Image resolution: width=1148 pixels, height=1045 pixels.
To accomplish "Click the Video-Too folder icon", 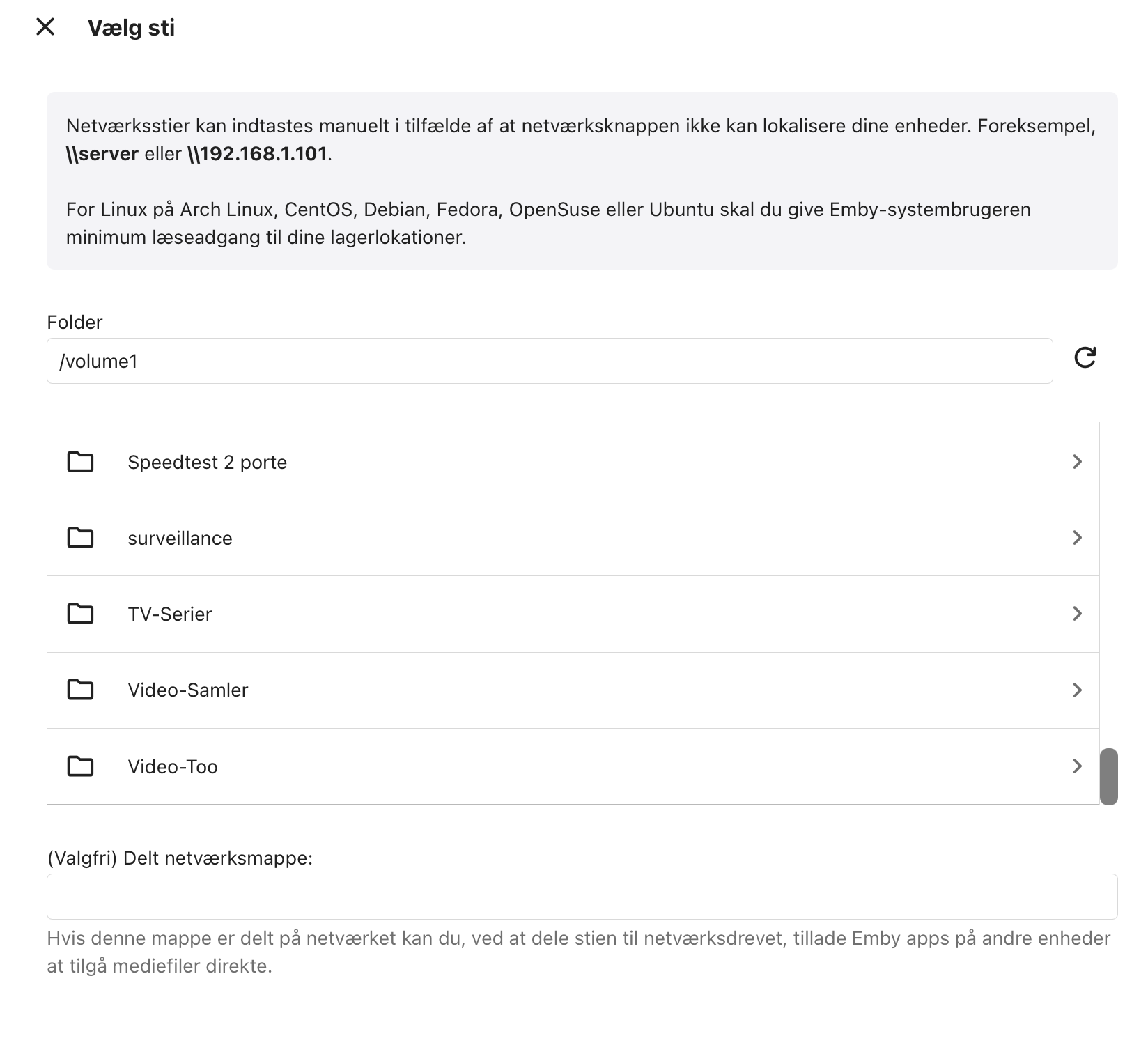I will 80,766.
